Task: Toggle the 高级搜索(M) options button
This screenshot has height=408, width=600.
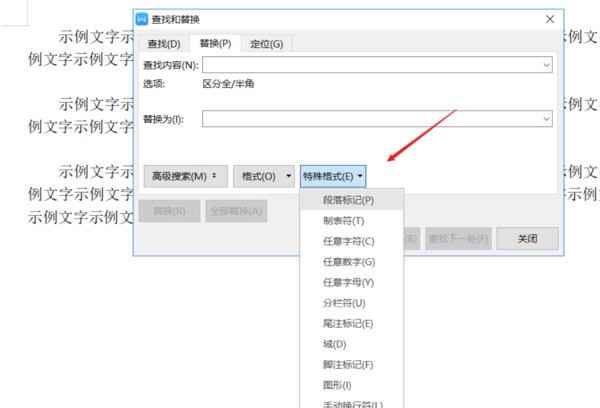Action: click(184, 176)
